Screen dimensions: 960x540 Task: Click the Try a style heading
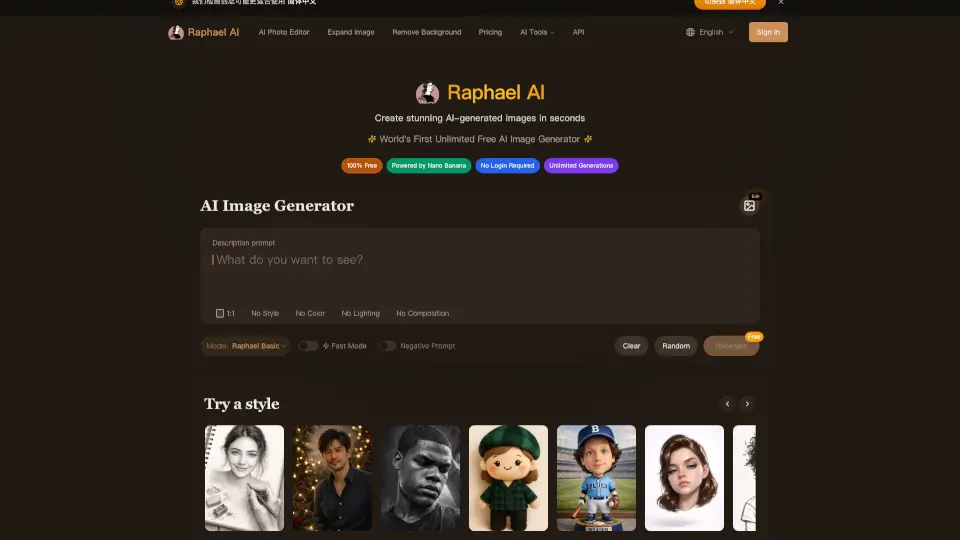click(242, 404)
